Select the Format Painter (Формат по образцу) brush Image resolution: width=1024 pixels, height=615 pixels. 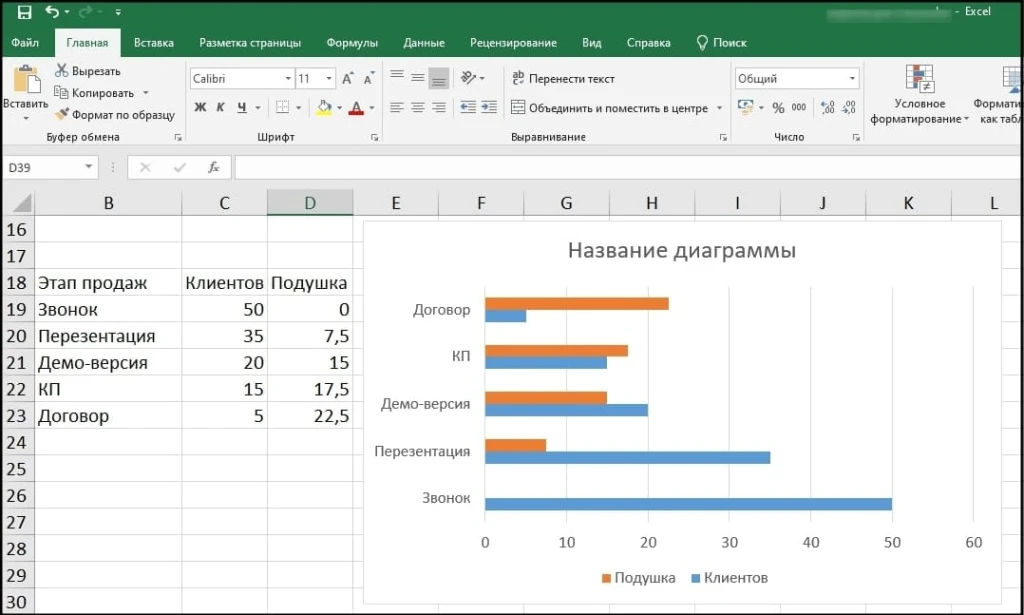61,115
